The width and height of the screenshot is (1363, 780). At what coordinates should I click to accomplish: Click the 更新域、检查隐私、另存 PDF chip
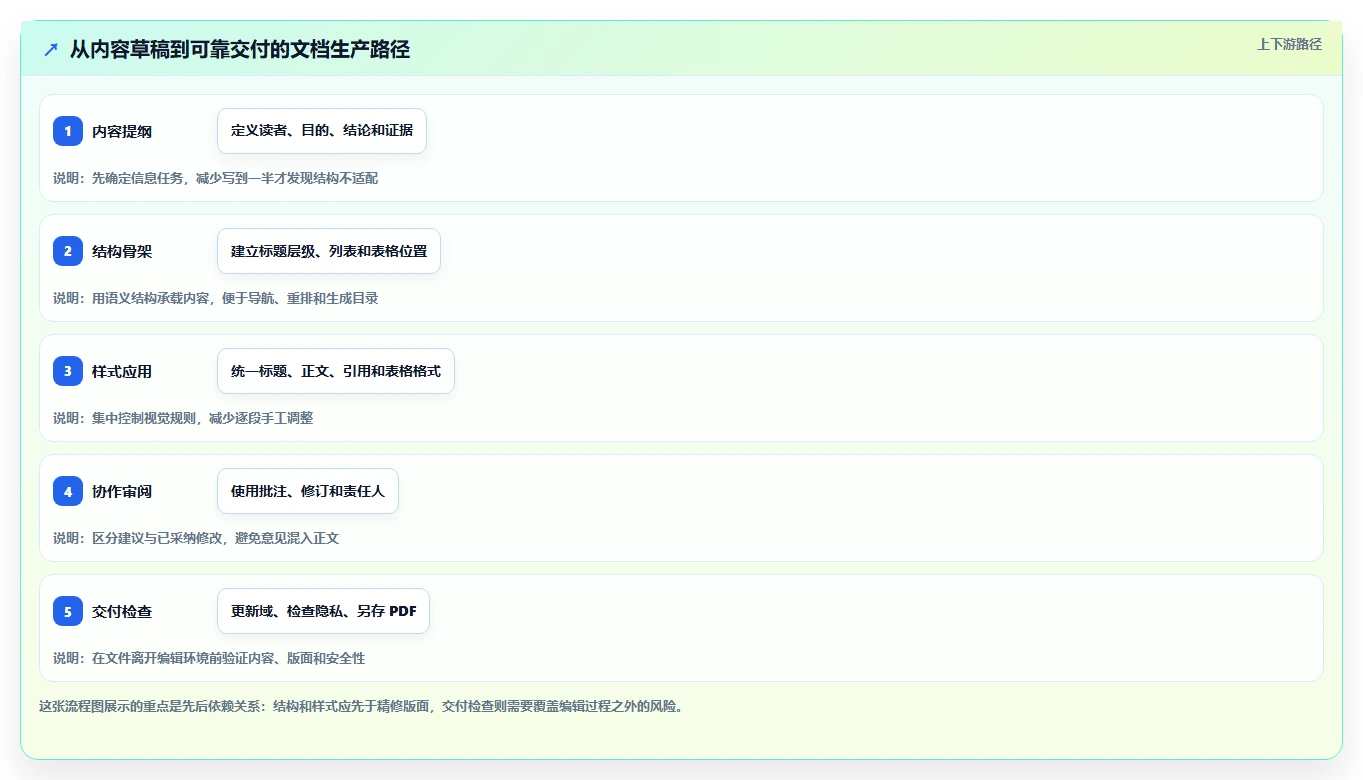tap(323, 611)
